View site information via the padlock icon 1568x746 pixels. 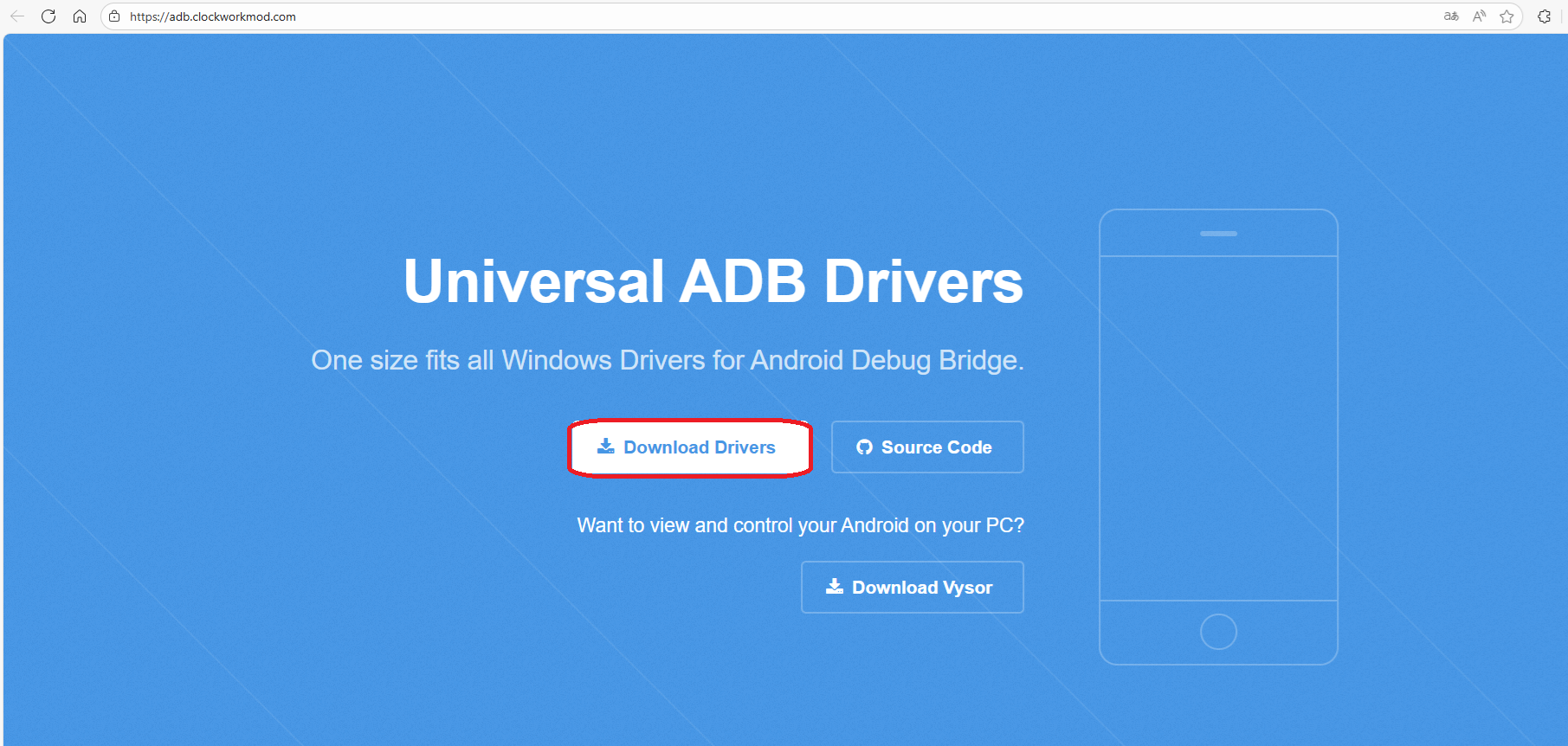point(114,16)
